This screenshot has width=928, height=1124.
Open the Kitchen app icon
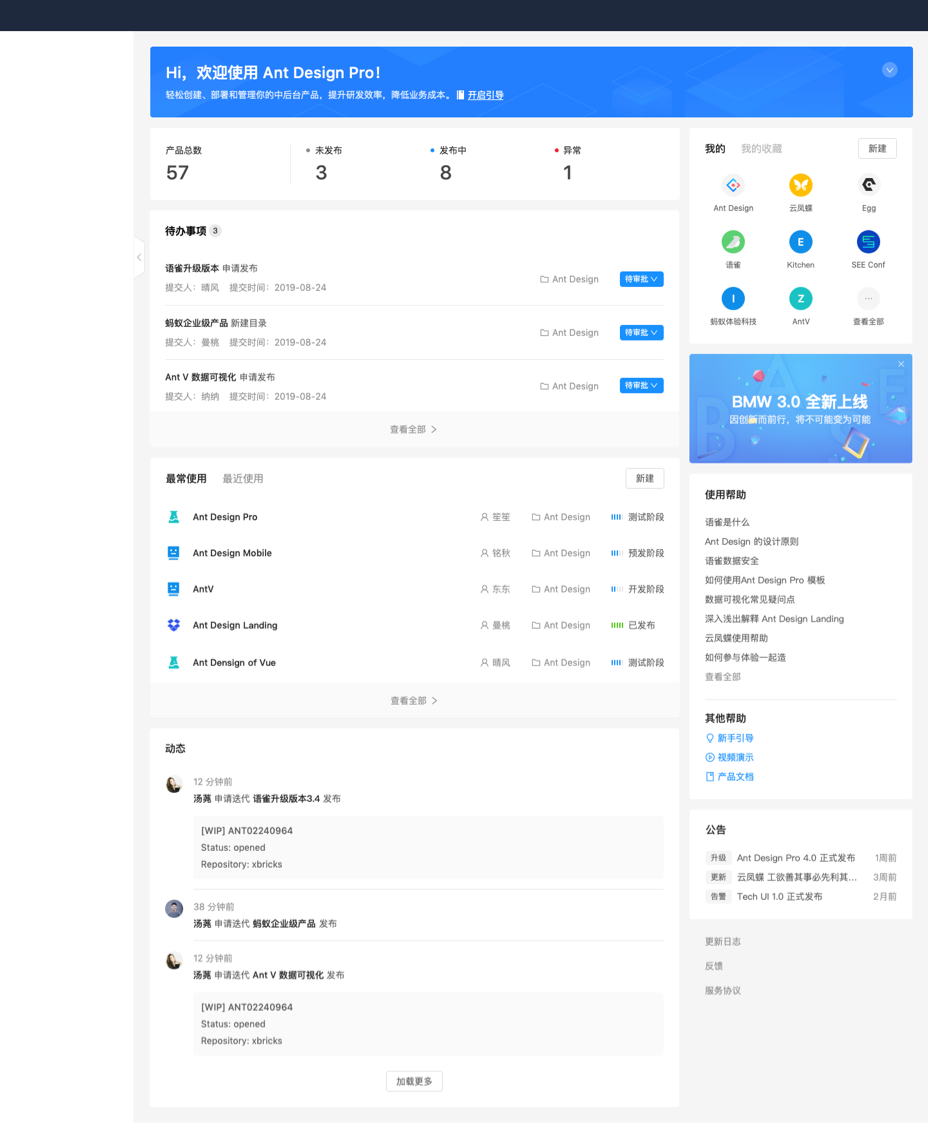coord(801,242)
